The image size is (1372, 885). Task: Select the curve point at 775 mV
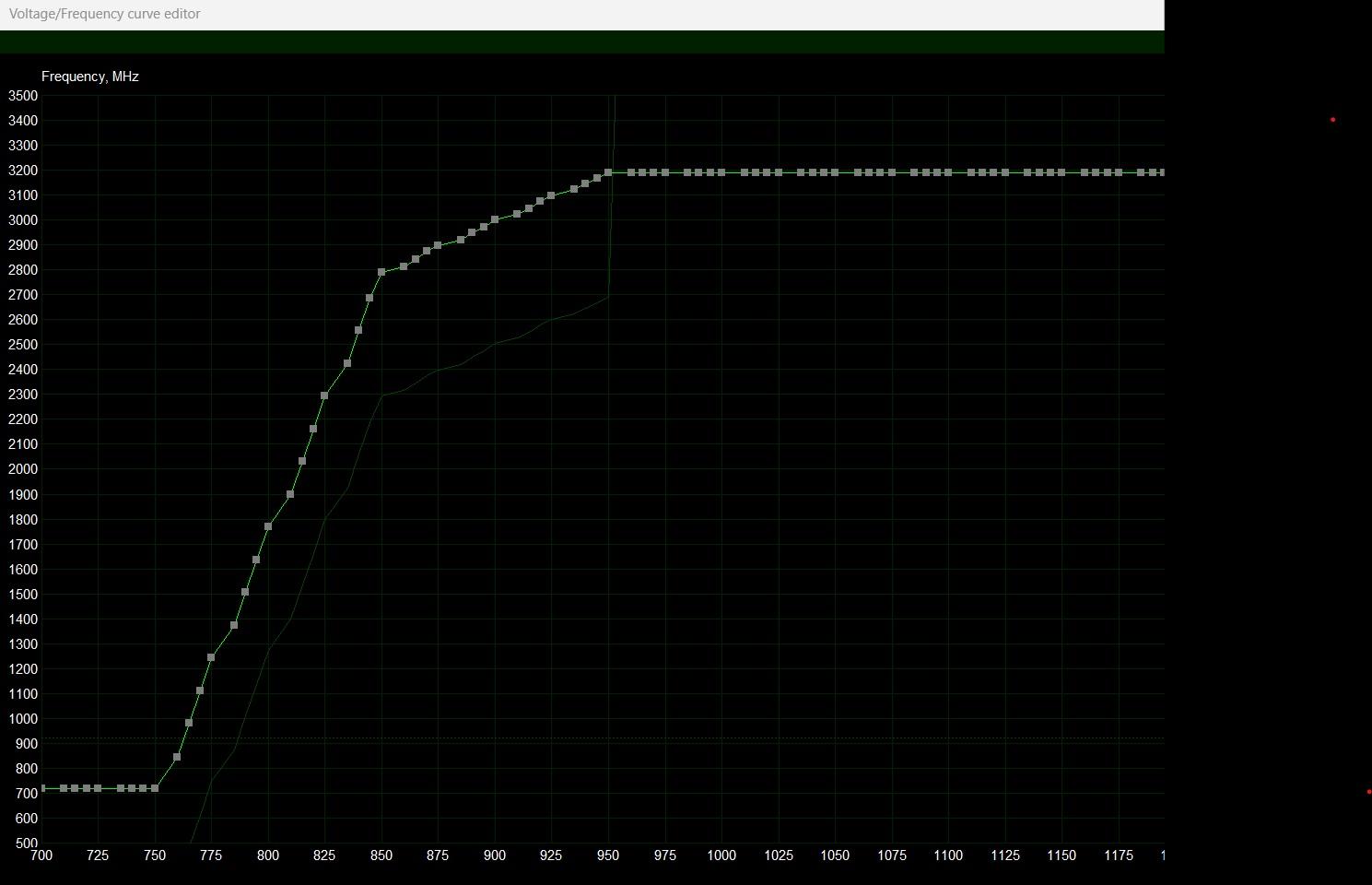pyautogui.click(x=211, y=658)
